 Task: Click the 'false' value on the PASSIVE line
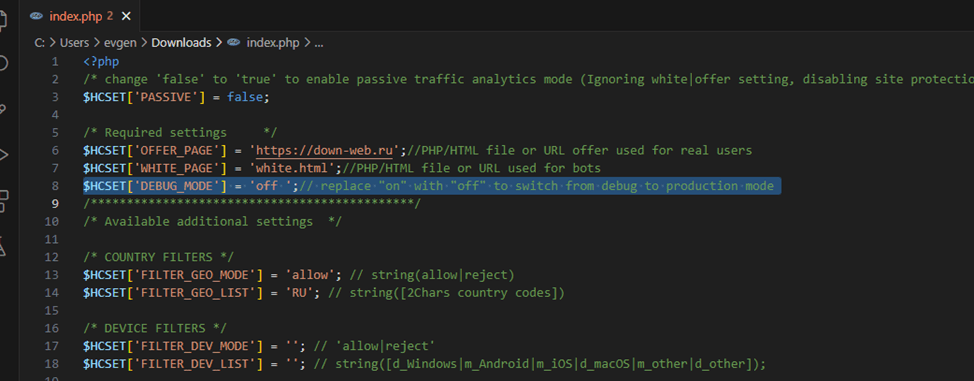(245, 97)
